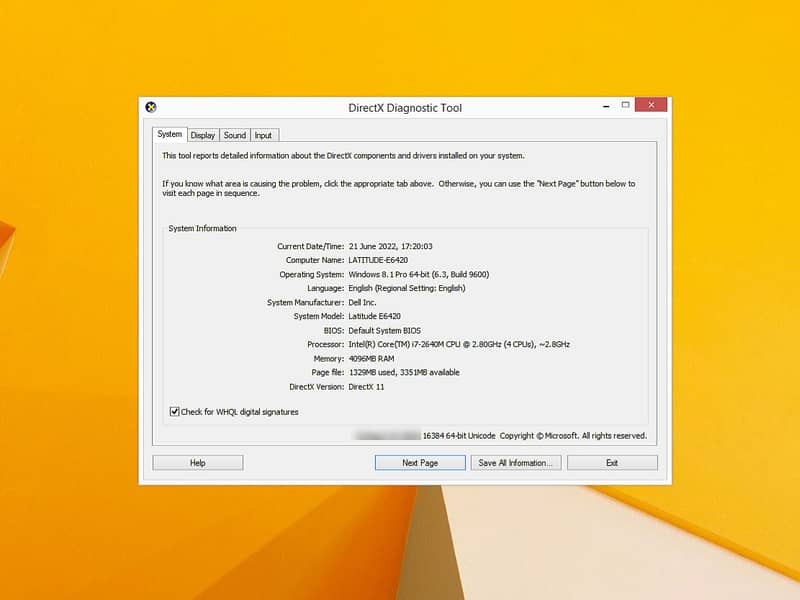Open the Sound tab
Image resolution: width=800 pixels, height=600 pixels.
coord(235,135)
